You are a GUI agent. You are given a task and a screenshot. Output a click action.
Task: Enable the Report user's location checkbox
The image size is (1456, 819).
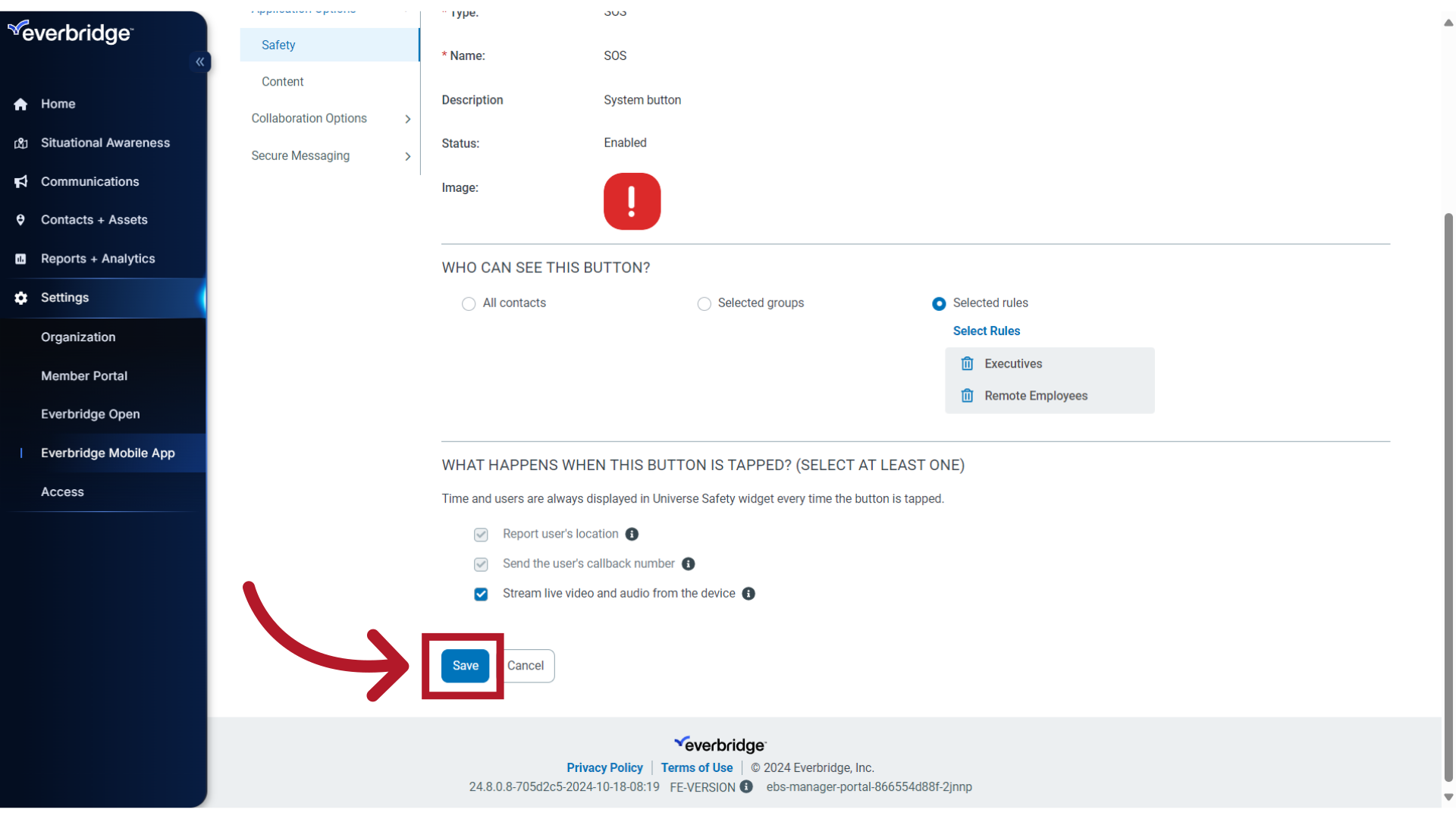click(481, 535)
